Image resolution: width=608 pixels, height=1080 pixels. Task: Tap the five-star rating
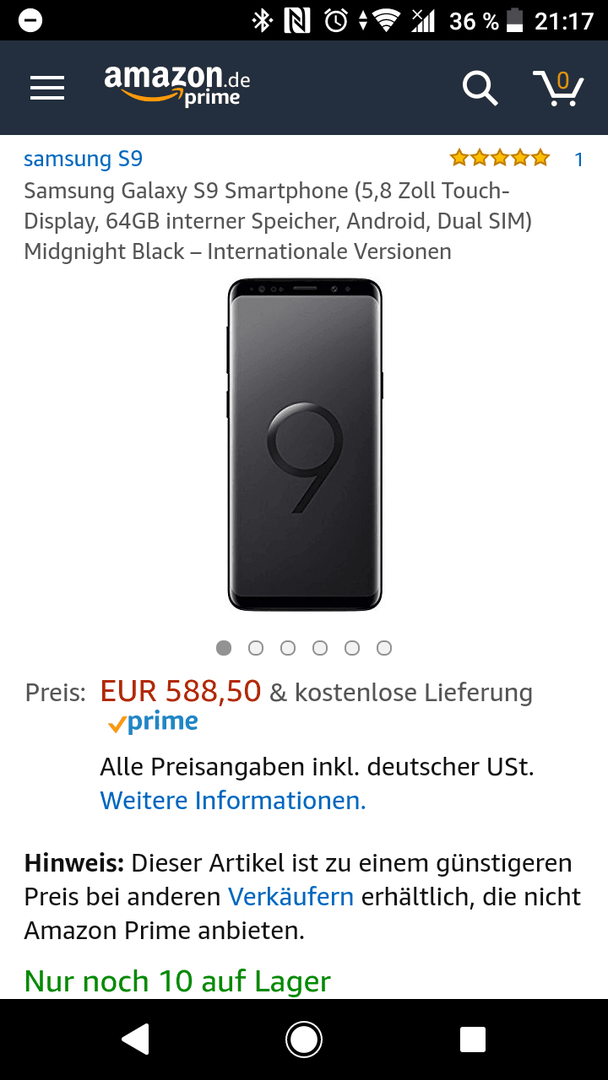coord(499,158)
